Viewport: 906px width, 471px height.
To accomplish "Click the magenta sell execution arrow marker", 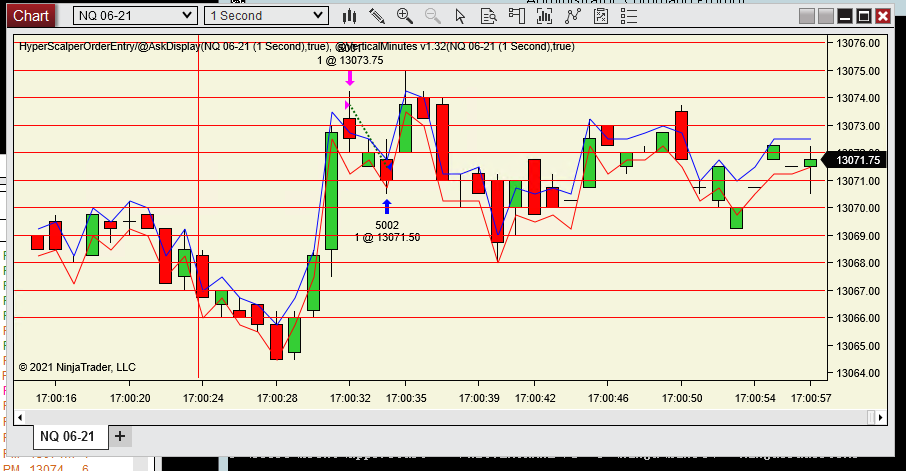I will [350, 78].
